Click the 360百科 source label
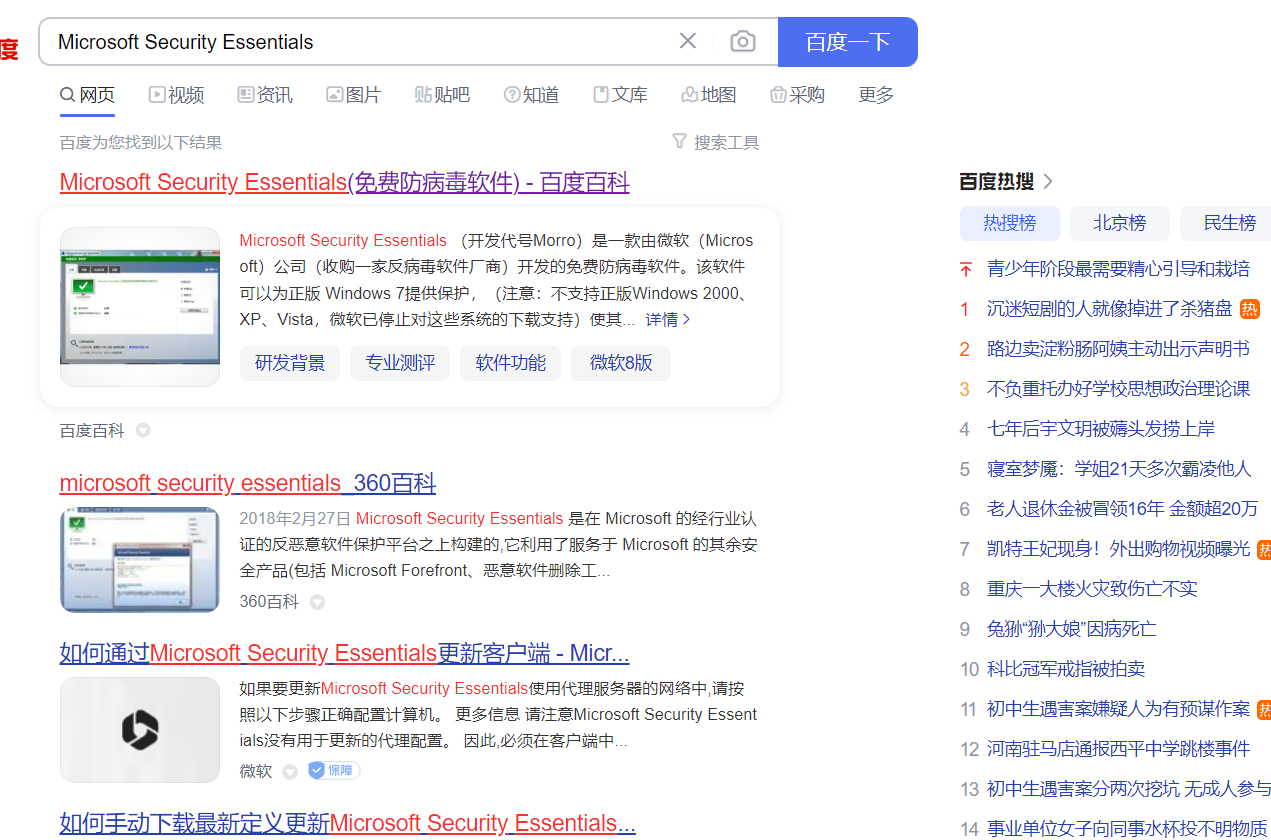This screenshot has height=840, width=1271. point(269,602)
